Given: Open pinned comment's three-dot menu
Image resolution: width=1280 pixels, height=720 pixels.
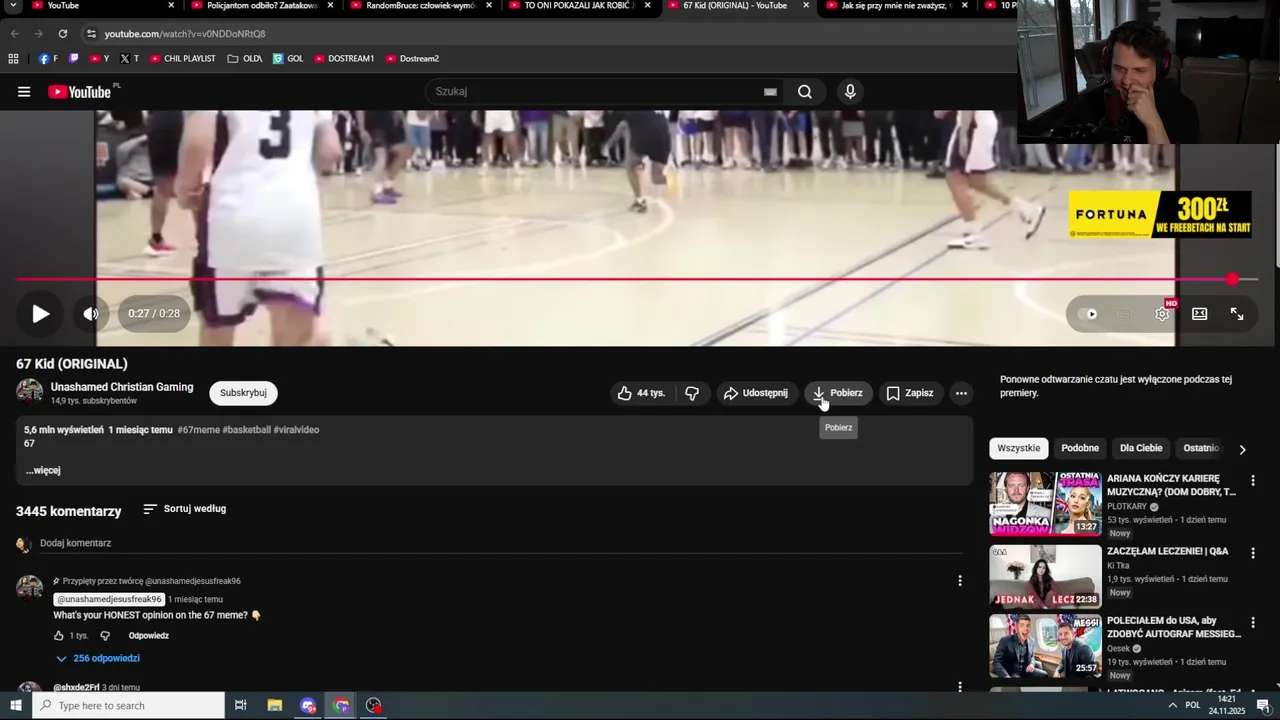Looking at the screenshot, I should coord(960,581).
